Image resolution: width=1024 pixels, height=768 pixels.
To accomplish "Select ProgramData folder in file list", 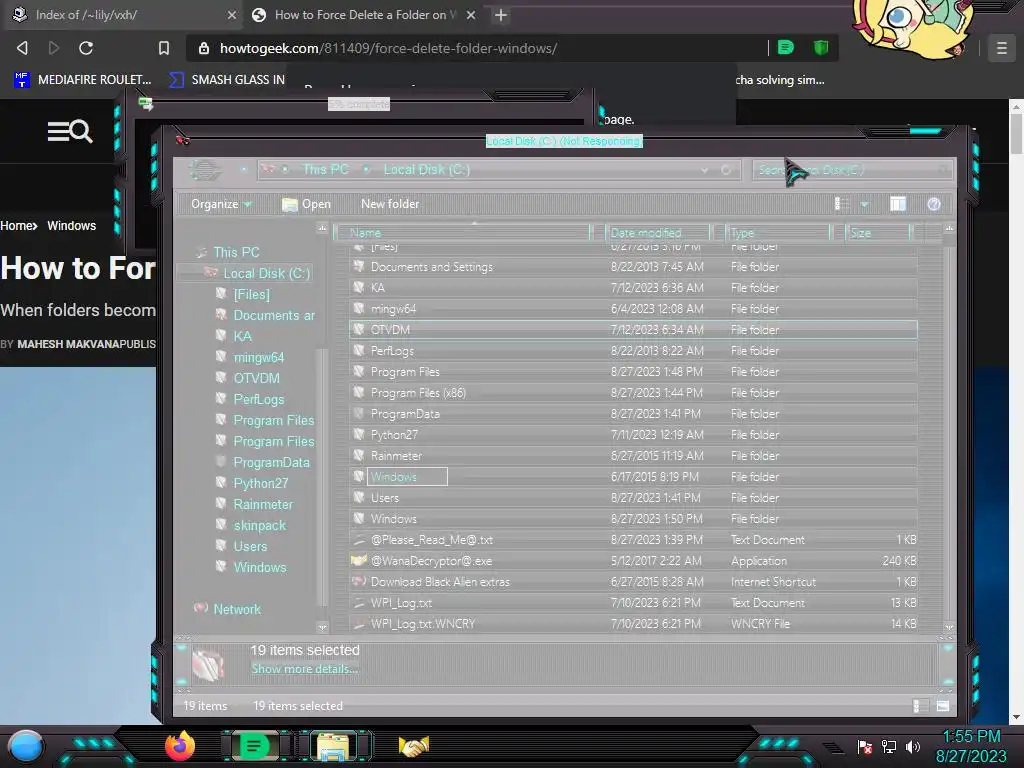I will coord(633,413).
